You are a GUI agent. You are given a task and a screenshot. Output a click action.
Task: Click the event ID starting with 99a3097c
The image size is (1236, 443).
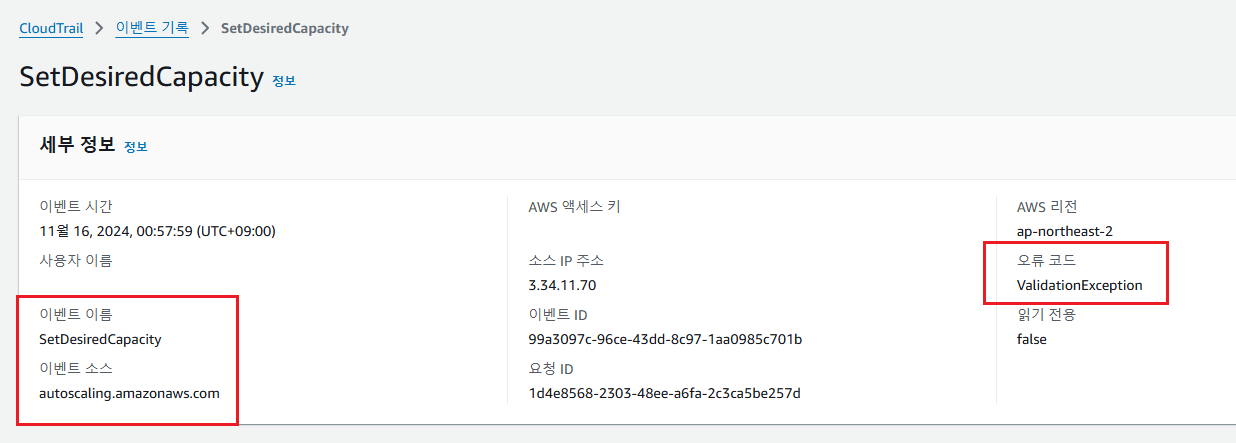coord(665,339)
